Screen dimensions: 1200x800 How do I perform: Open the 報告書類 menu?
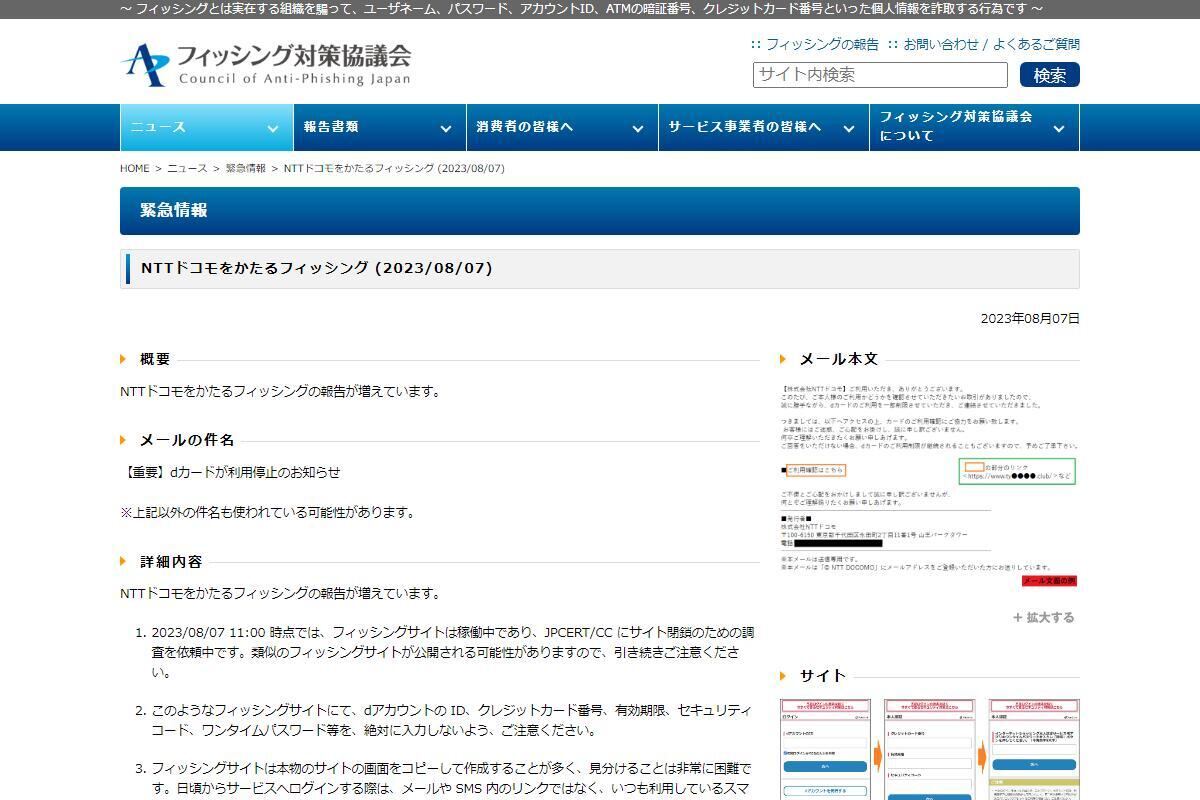(379, 127)
